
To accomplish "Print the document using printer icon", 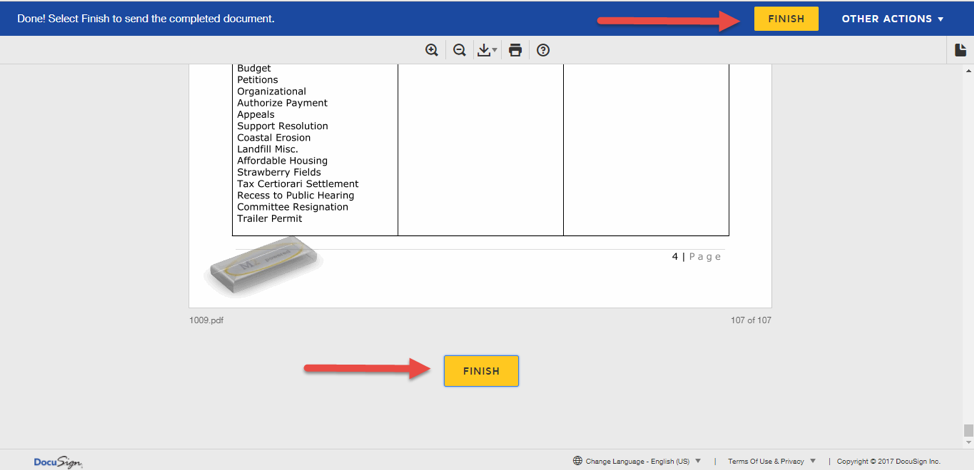I will click(x=515, y=50).
